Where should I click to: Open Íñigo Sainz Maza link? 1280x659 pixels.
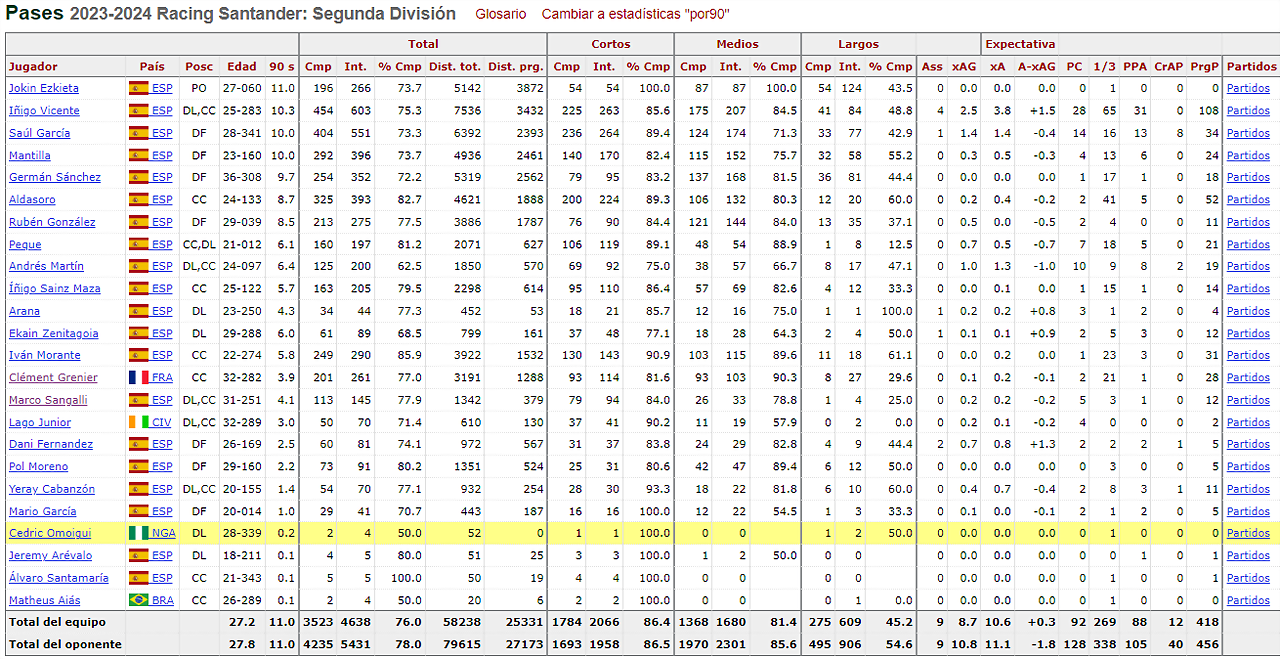[55, 288]
